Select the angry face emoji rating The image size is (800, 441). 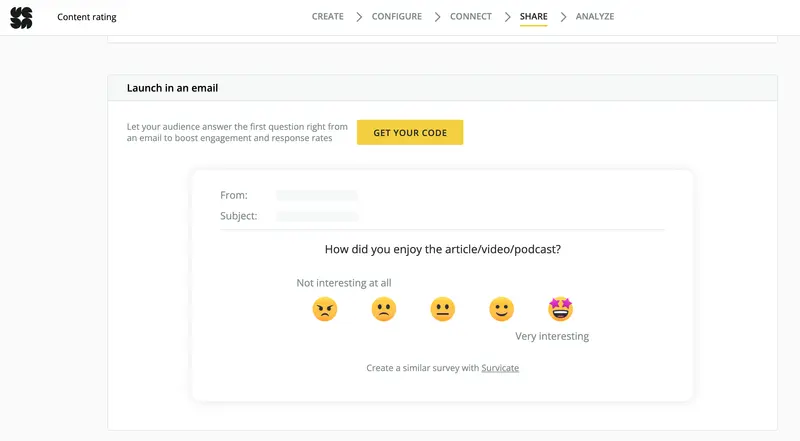click(x=325, y=309)
